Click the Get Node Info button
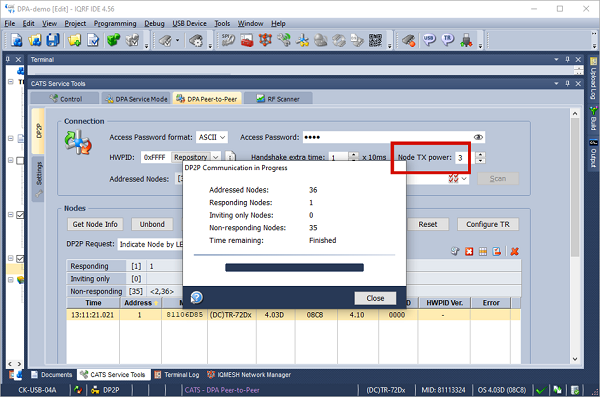 point(95,224)
